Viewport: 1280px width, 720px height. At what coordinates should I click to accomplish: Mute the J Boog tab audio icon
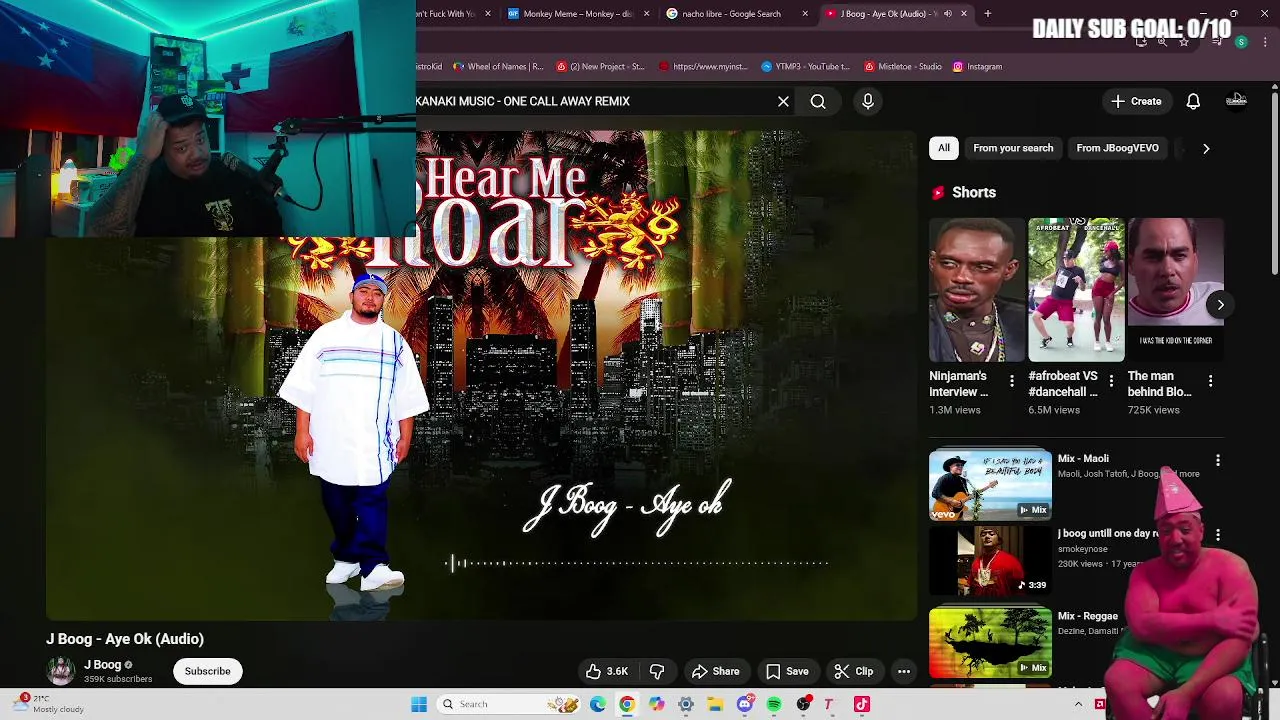click(947, 14)
